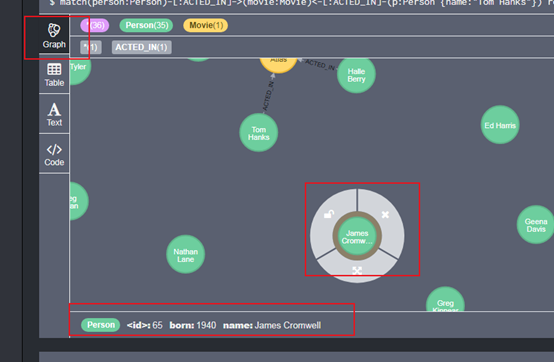Screen dimensions: 554x362
Task: Select the Tom Hanks node
Action: pos(259,133)
